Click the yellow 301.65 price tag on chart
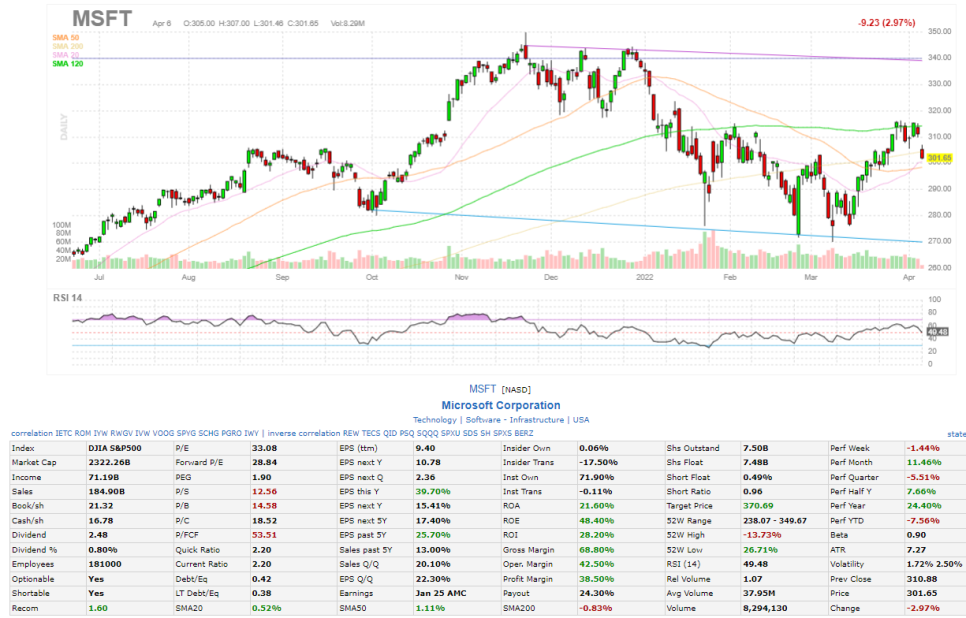 pos(939,158)
